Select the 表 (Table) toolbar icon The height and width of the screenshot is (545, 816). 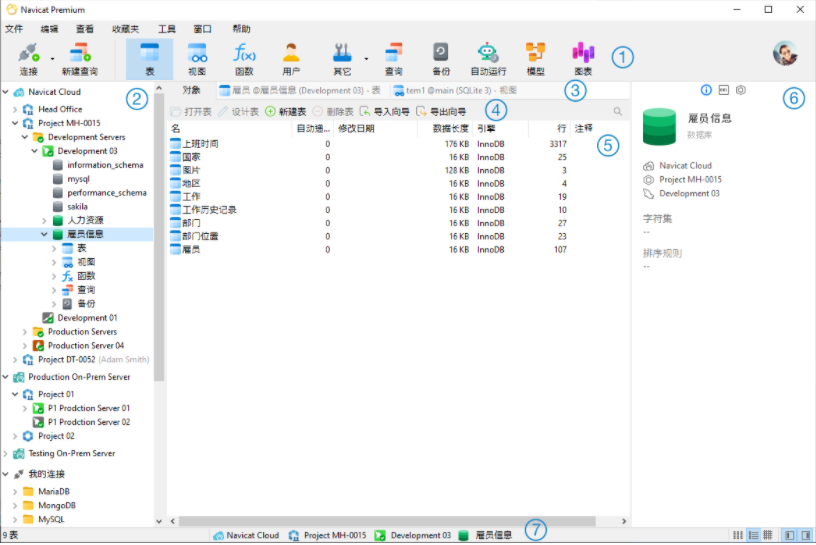click(x=149, y=59)
